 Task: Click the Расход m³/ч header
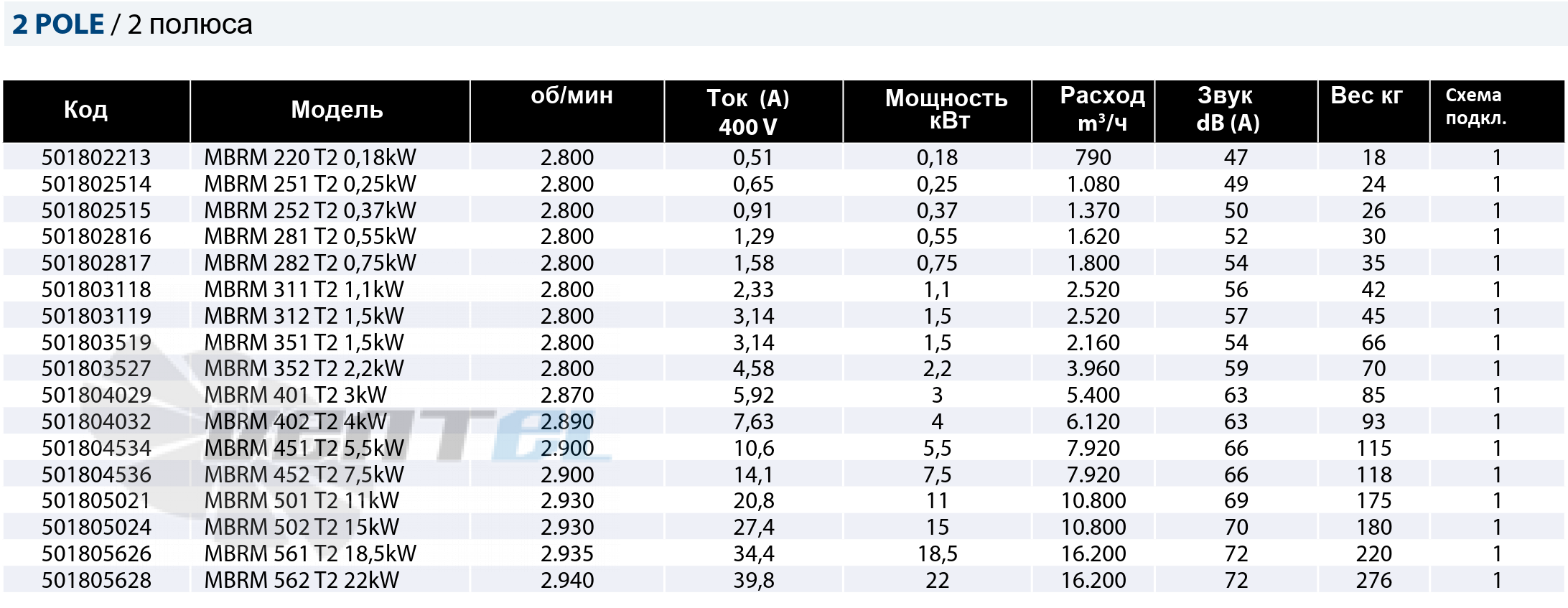point(1103,108)
